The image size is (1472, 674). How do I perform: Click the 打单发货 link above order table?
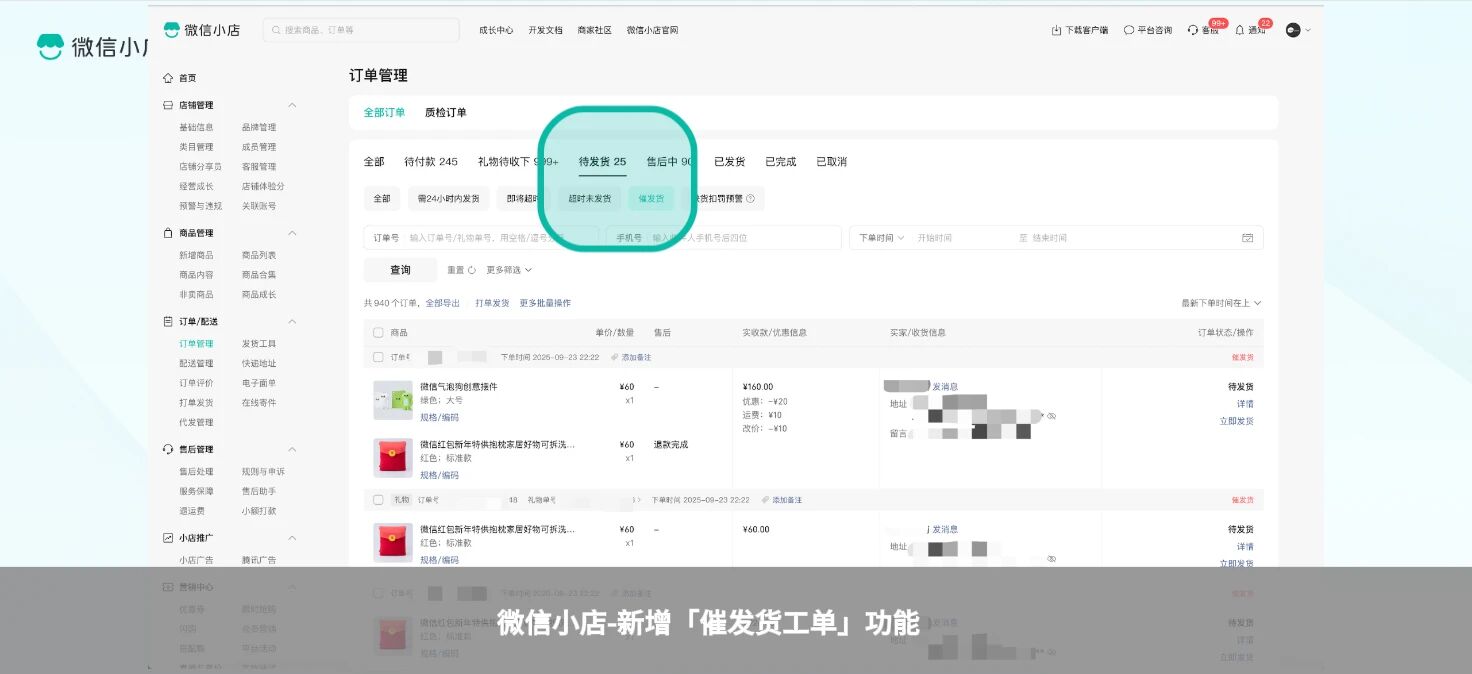click(x=492, y=303)
